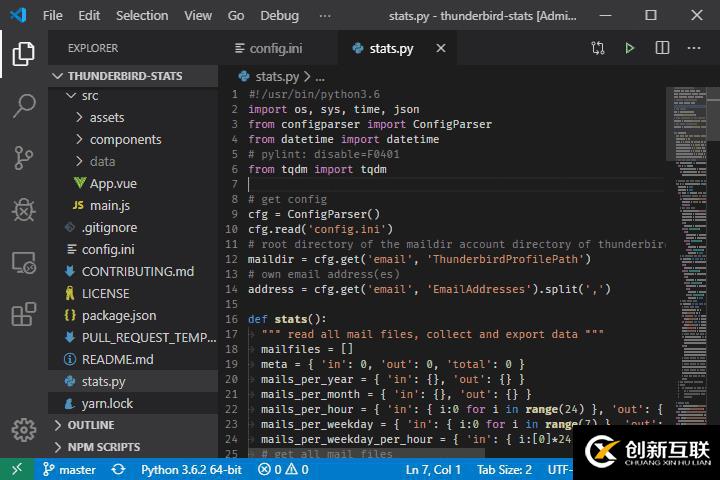
Task: Open the Remote Explorer view icon
Action: click(x=23, y=263)
